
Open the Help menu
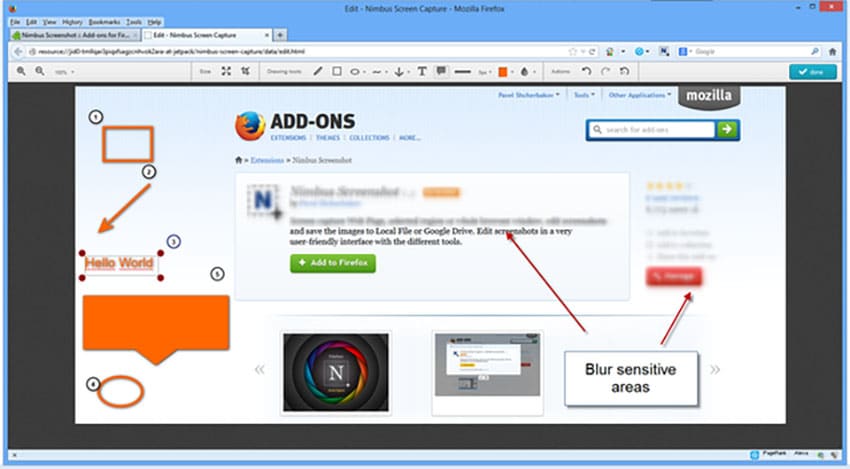coord(154,22)
